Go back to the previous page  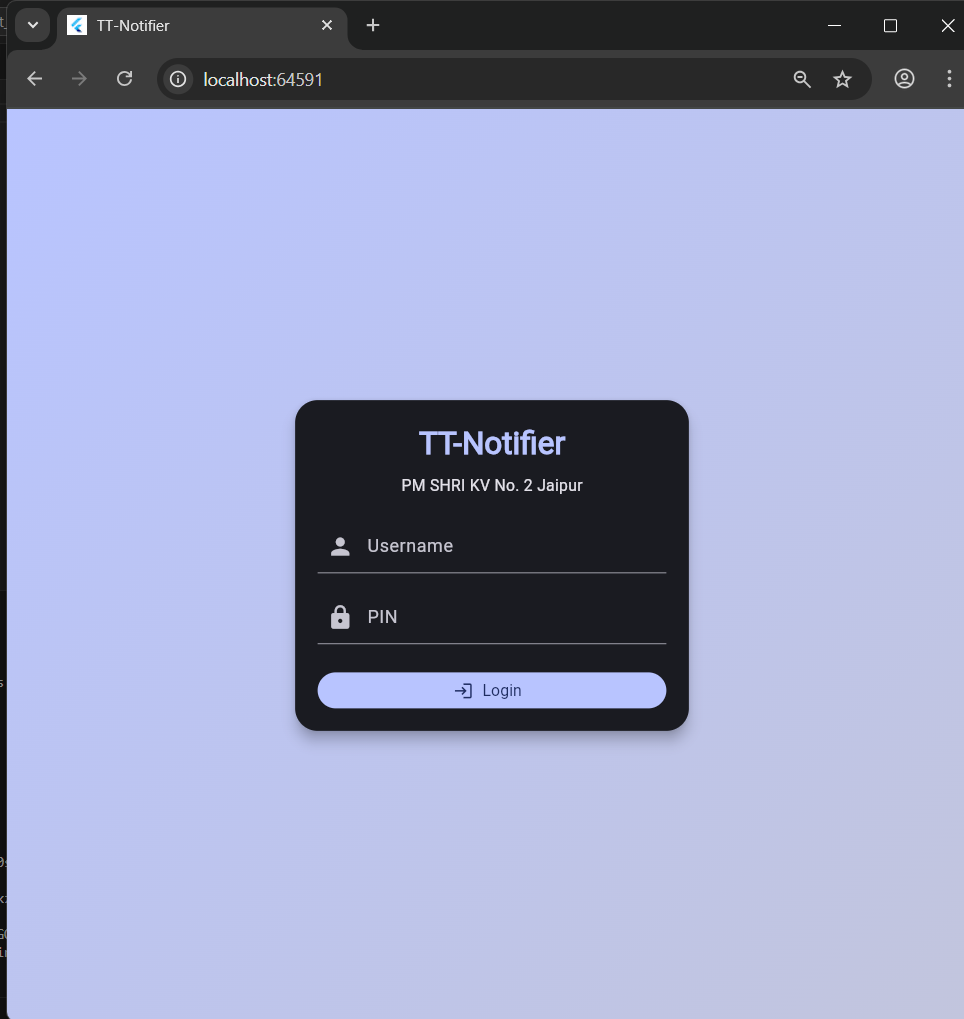tap(35, 79)
